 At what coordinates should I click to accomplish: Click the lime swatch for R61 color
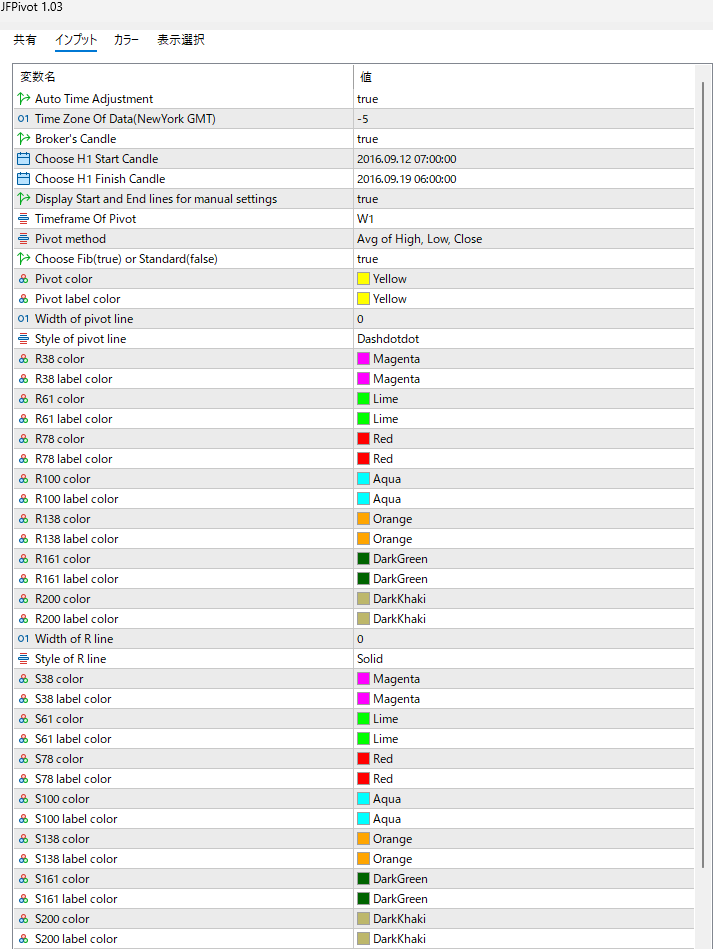[x=363, y=398]
